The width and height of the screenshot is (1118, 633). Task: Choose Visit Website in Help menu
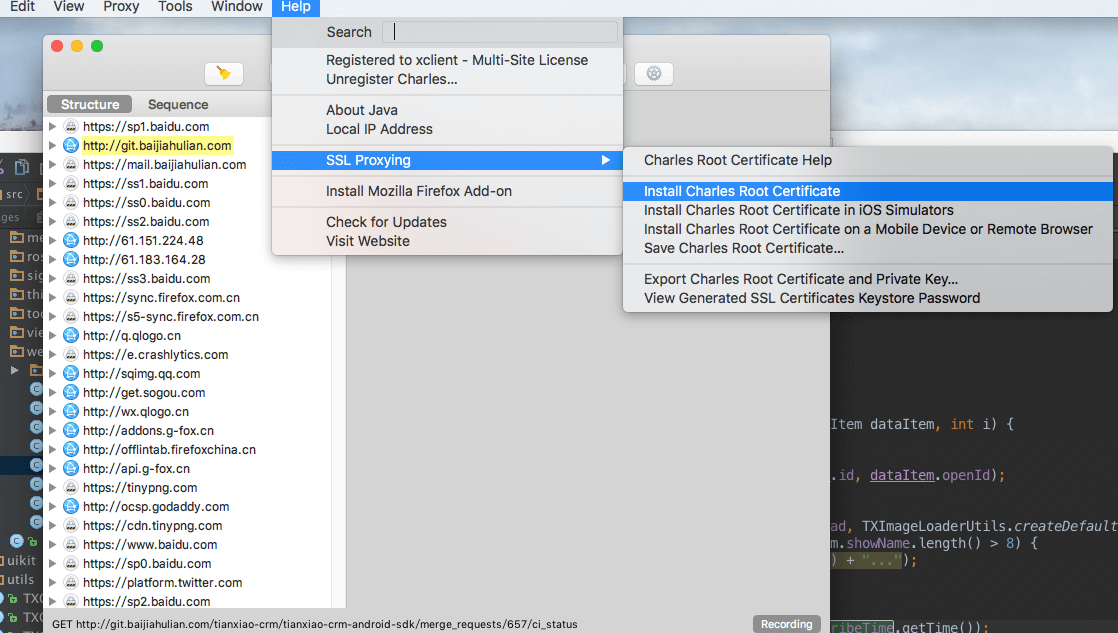(x=447, y=241)
